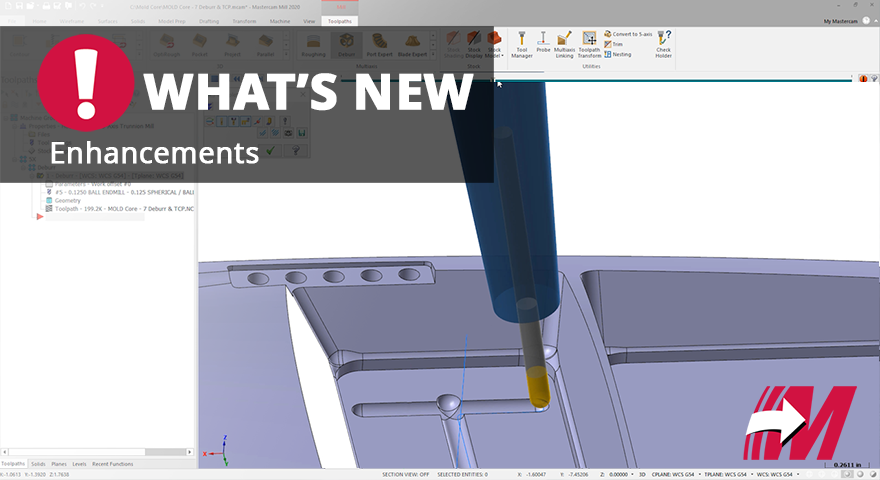Click the green checkmark OK button

click(x=271, y=150)
